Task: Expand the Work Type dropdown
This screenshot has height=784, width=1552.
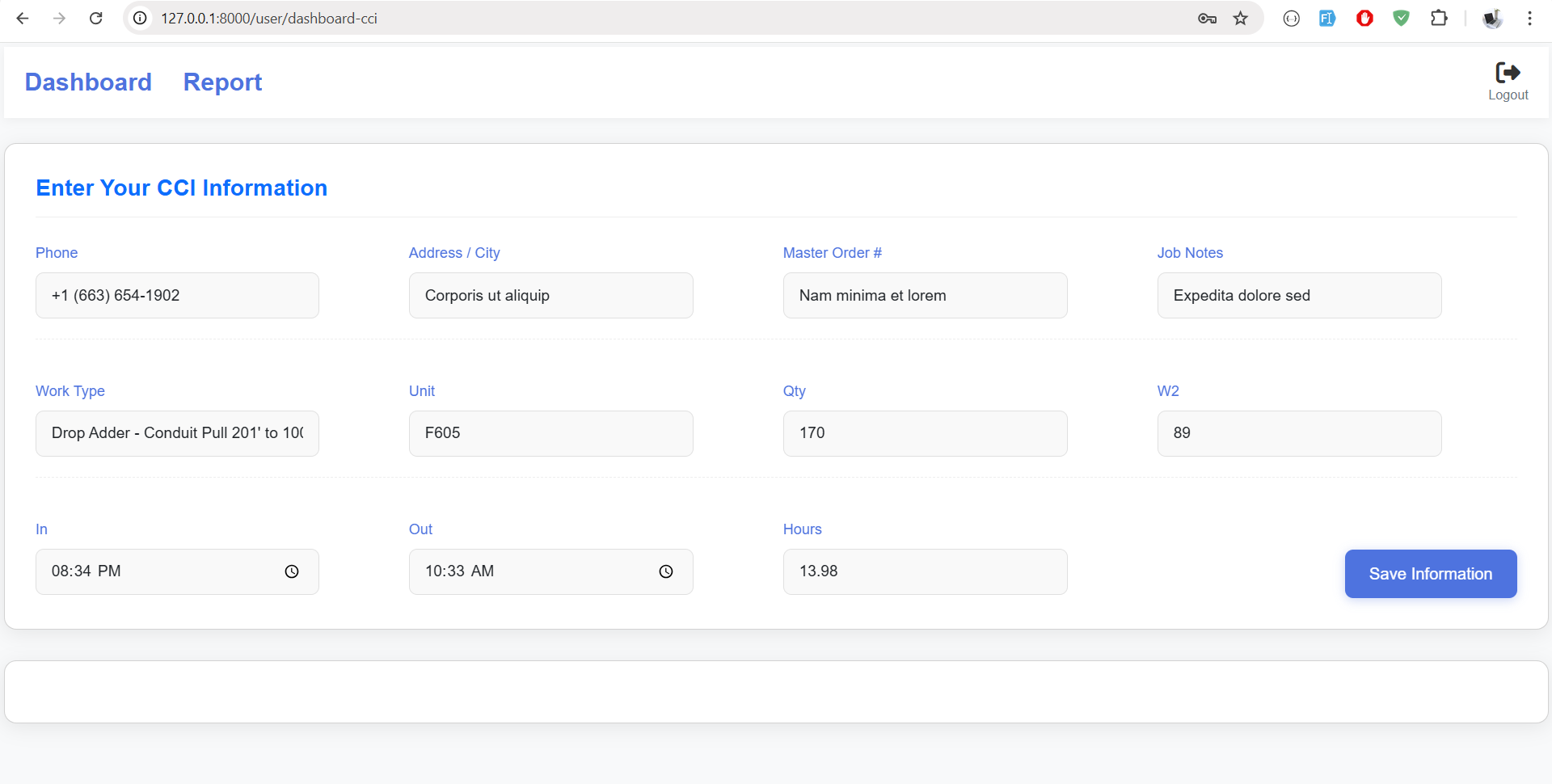Action: point(177,433)
